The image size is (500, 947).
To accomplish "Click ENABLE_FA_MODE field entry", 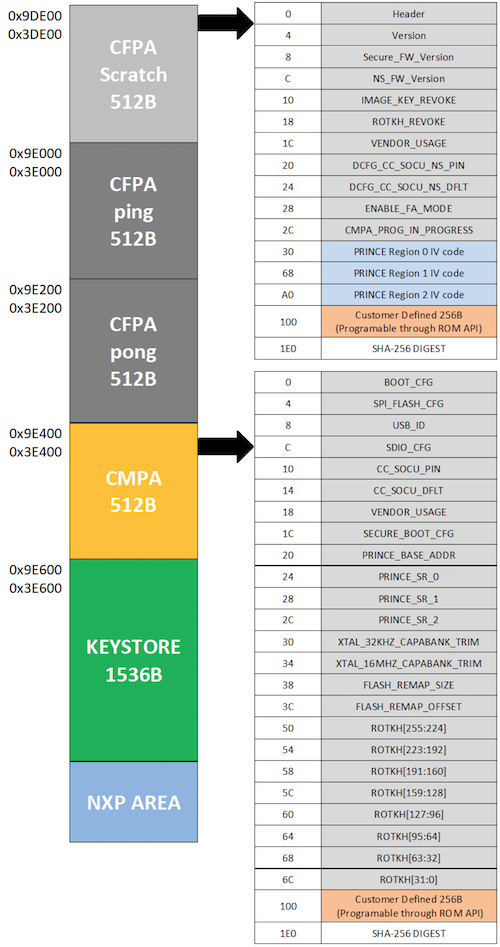I will pos(409,208).
